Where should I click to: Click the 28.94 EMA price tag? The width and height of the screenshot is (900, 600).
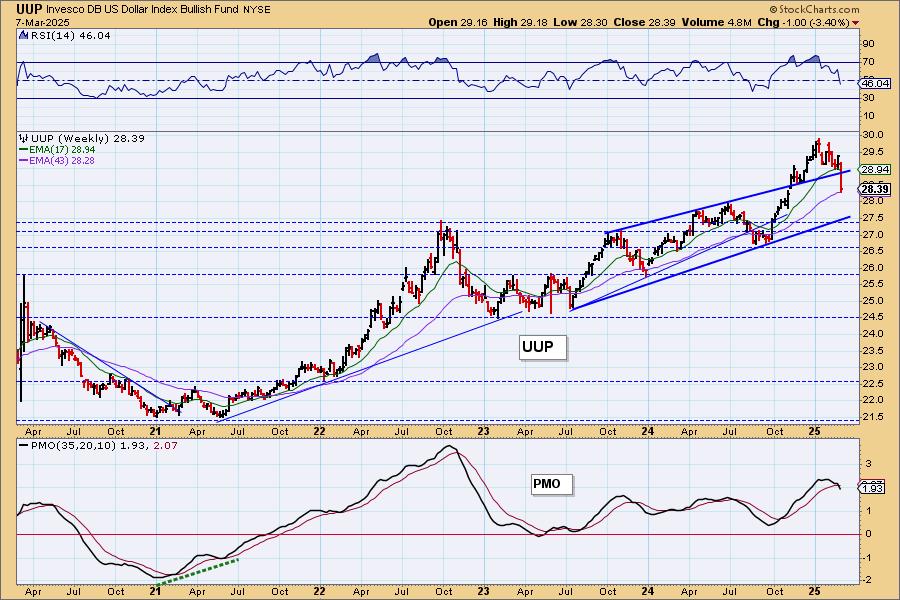pyautogui.click(x=875, y=169)
